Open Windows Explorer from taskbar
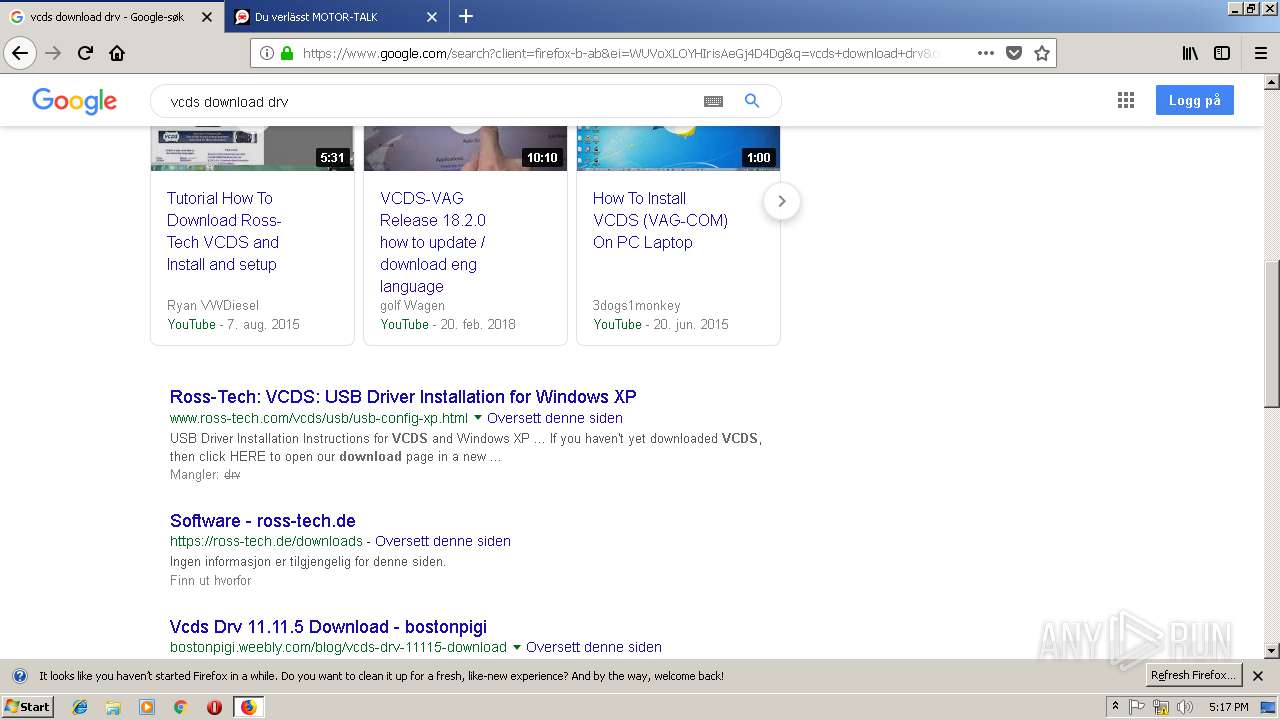 (x=113, y=707)
